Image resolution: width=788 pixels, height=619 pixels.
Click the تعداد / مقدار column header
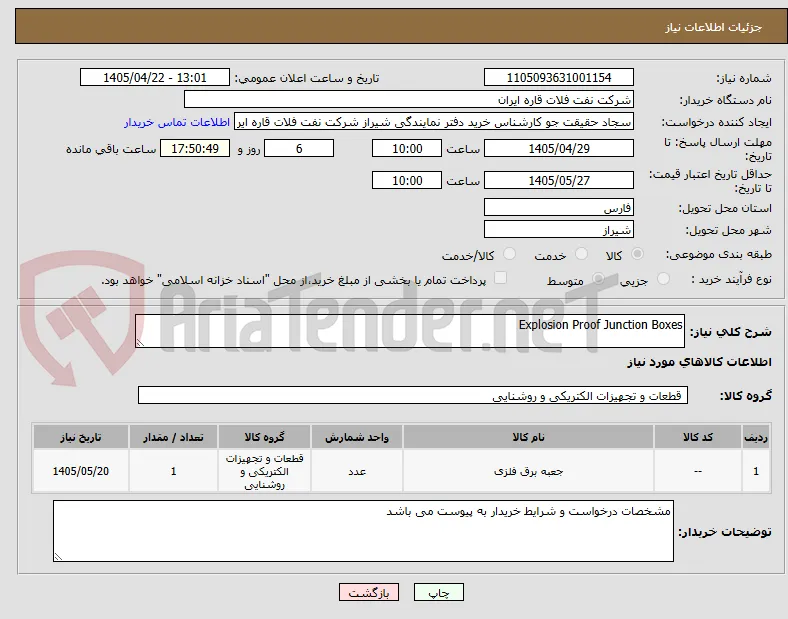click(173, 437)
